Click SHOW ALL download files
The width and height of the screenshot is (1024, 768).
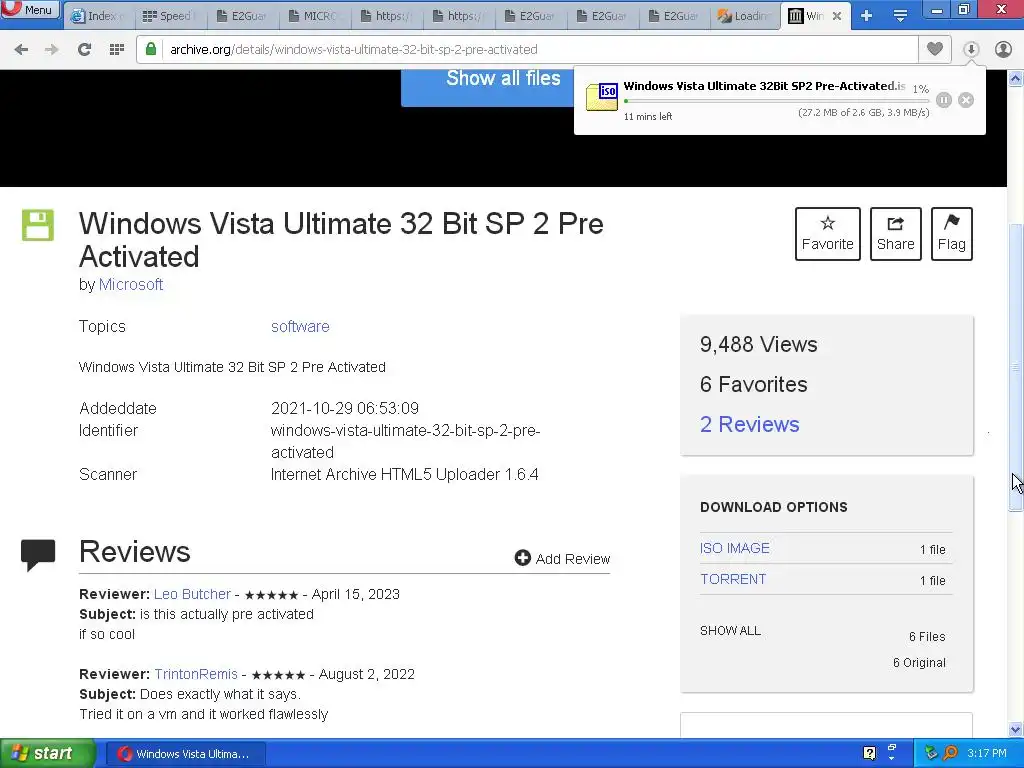coord(730,631)
